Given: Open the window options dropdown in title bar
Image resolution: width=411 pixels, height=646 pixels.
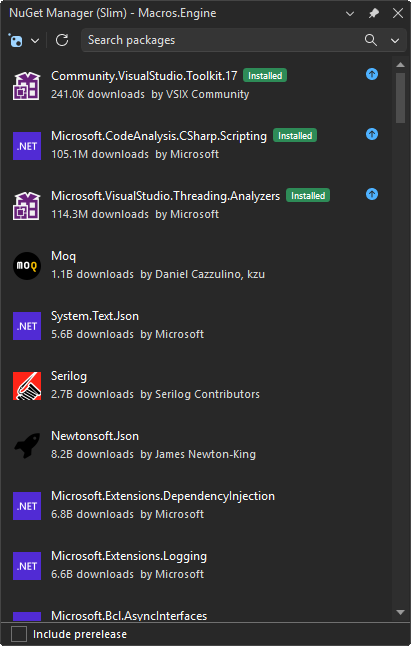Looking at the screenshot, I should [350, 14].
